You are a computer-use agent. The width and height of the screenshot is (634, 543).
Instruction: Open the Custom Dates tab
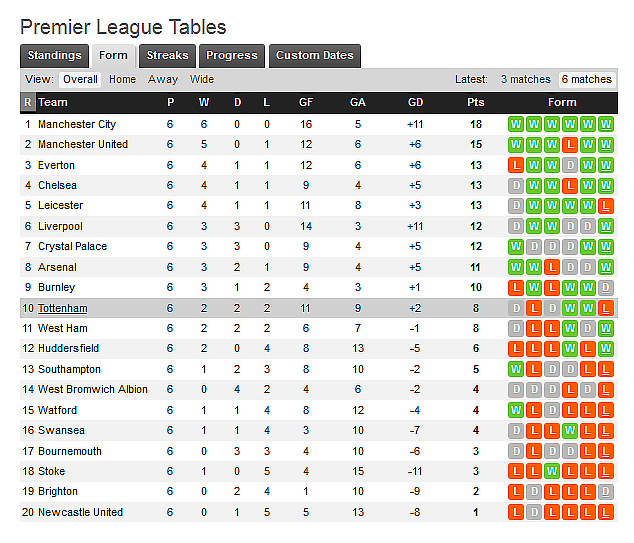[x=315, y=56]
